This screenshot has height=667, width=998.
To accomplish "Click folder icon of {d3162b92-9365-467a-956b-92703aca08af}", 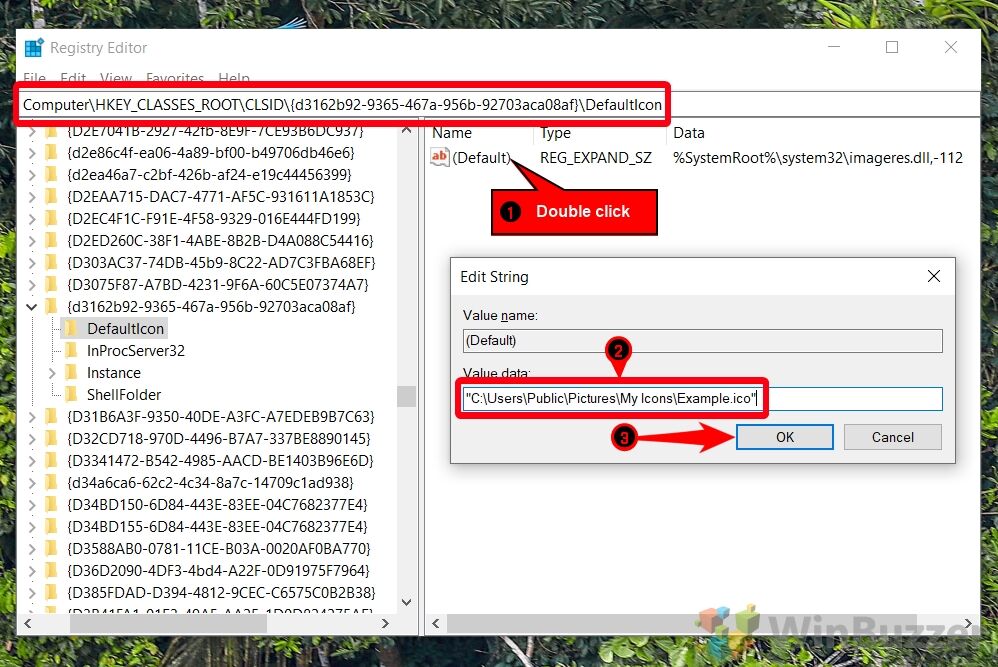I will pos(51,306).
